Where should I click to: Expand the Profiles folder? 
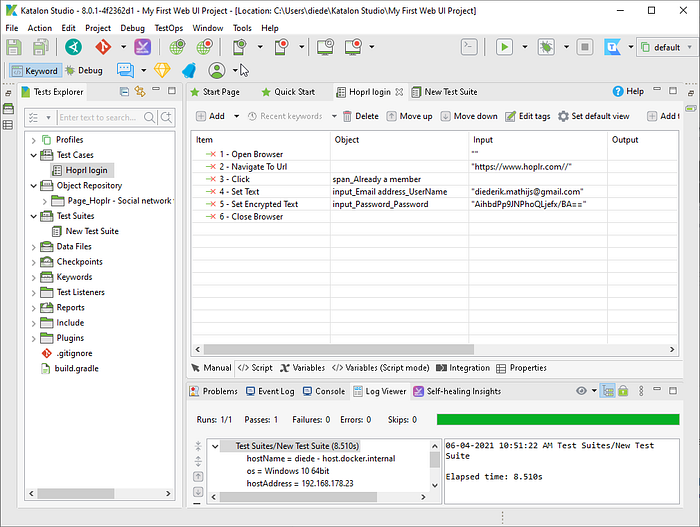(33, 140)
